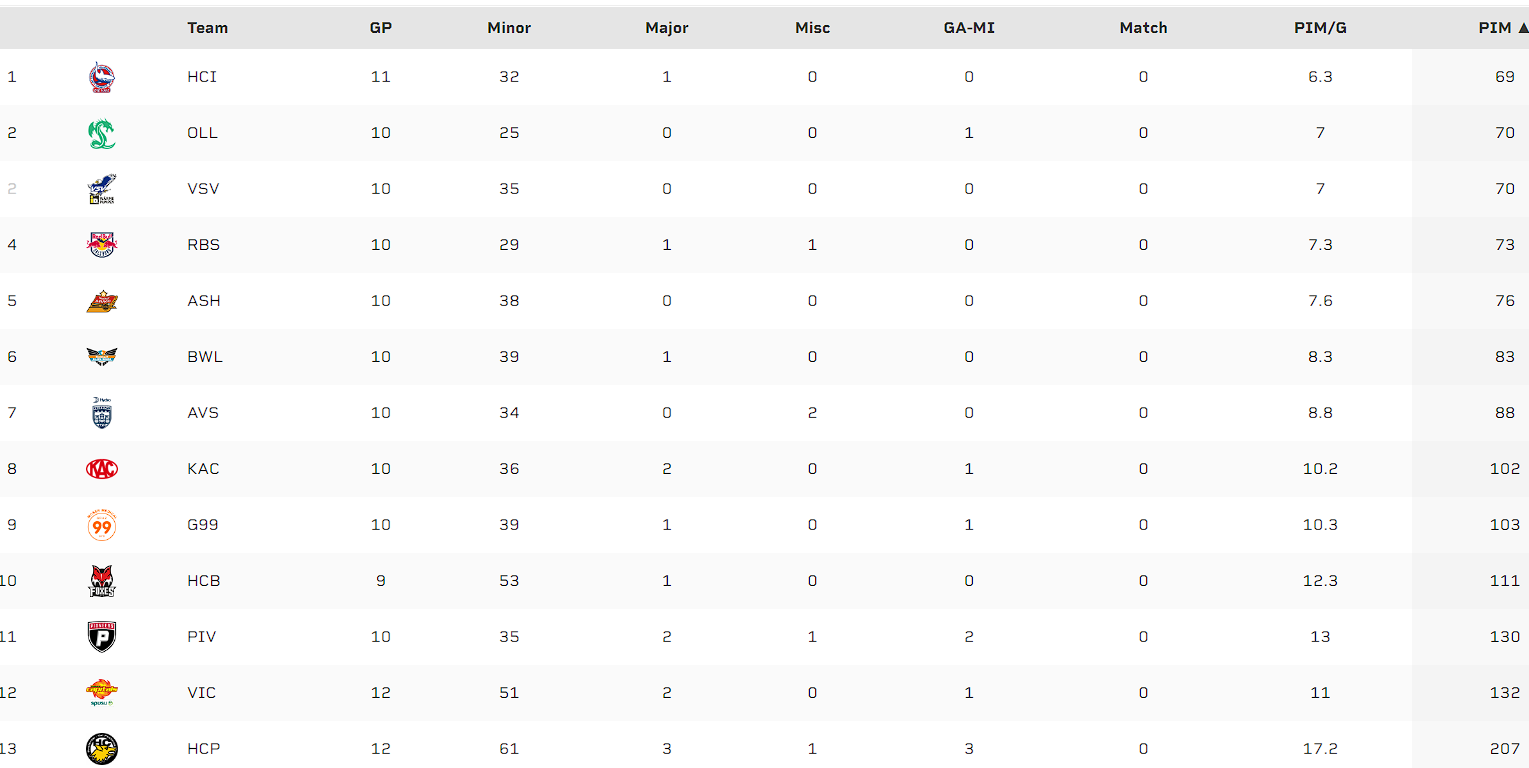Select the VIC team name

[x=202, y=693]
